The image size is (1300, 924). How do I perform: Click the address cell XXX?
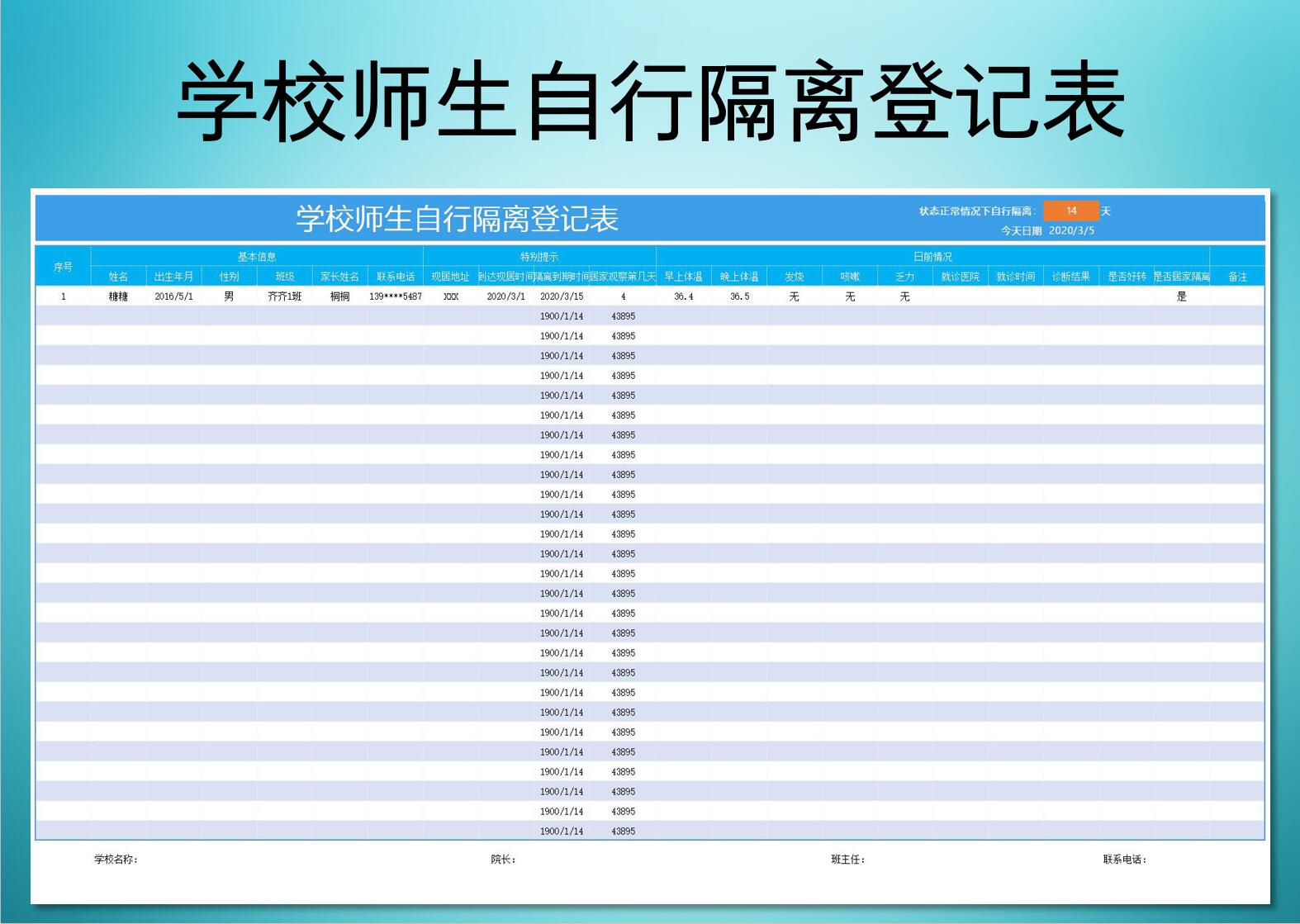point(450,296)
